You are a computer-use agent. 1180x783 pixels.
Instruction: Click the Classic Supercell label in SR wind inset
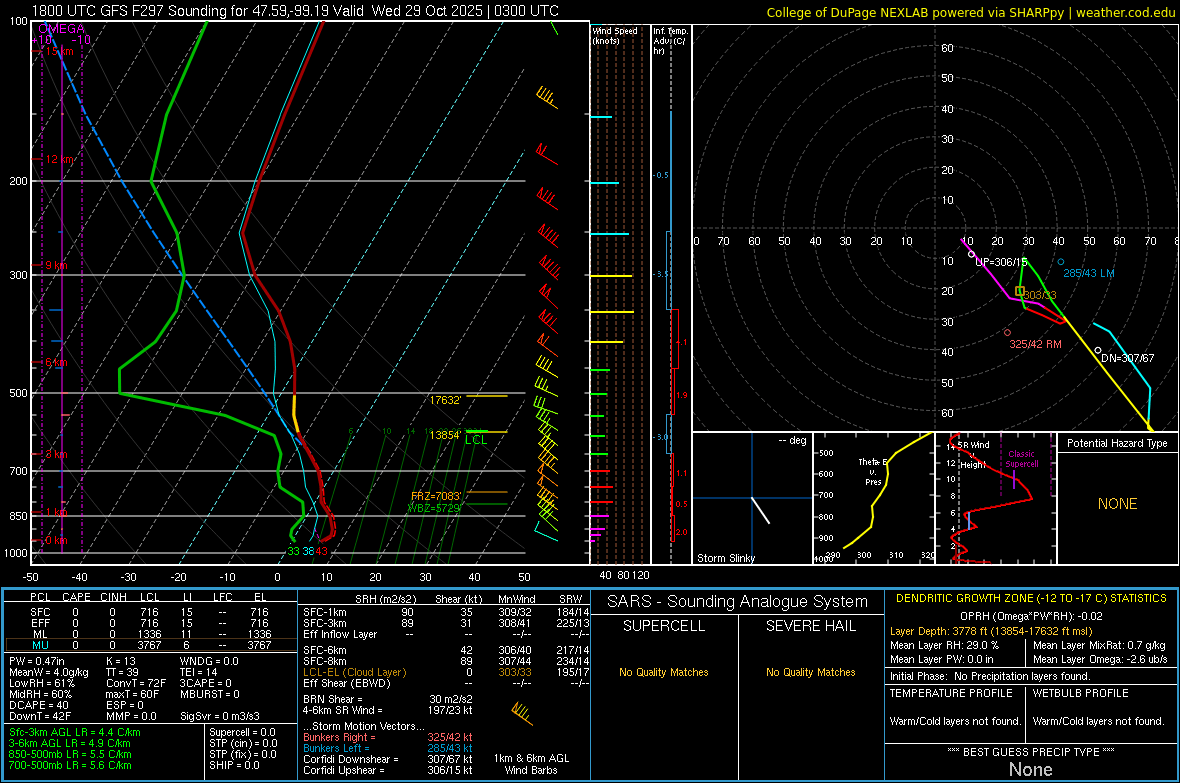[x=1021, y=459]
